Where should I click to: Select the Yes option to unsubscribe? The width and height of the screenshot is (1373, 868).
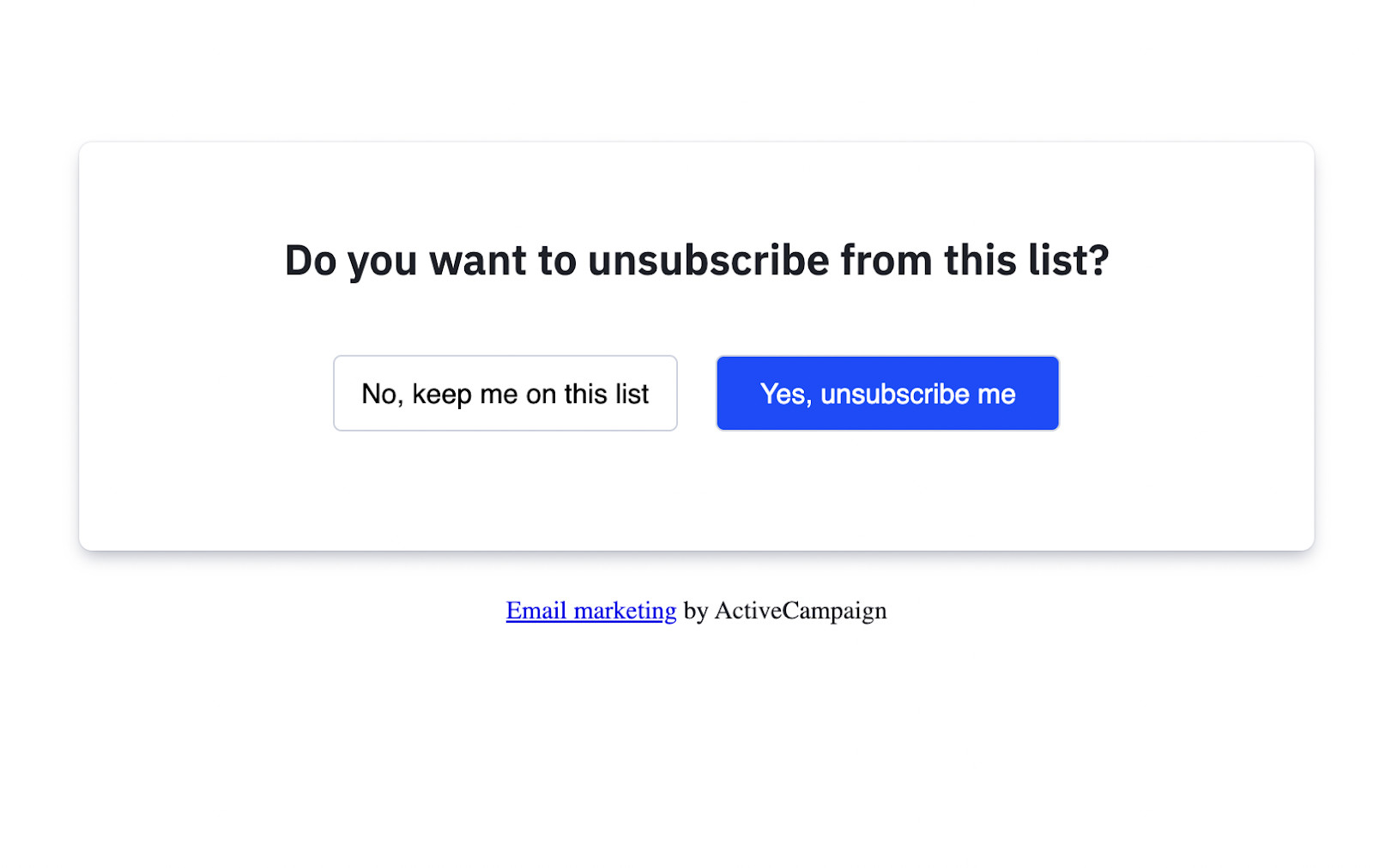[887, 394]
